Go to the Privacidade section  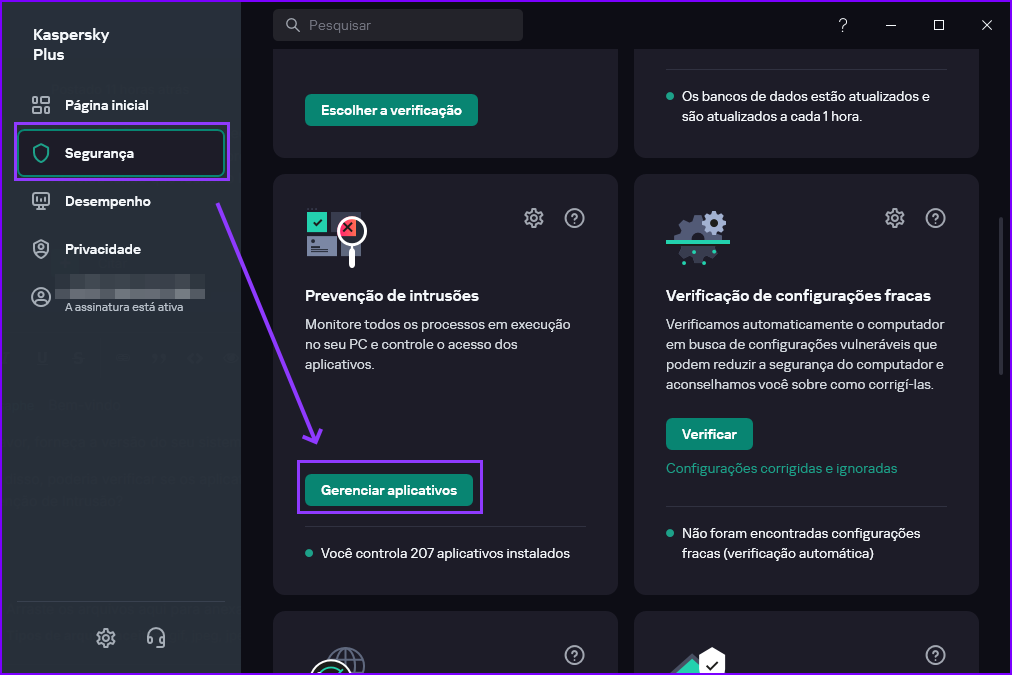click(x=121, y=249)
